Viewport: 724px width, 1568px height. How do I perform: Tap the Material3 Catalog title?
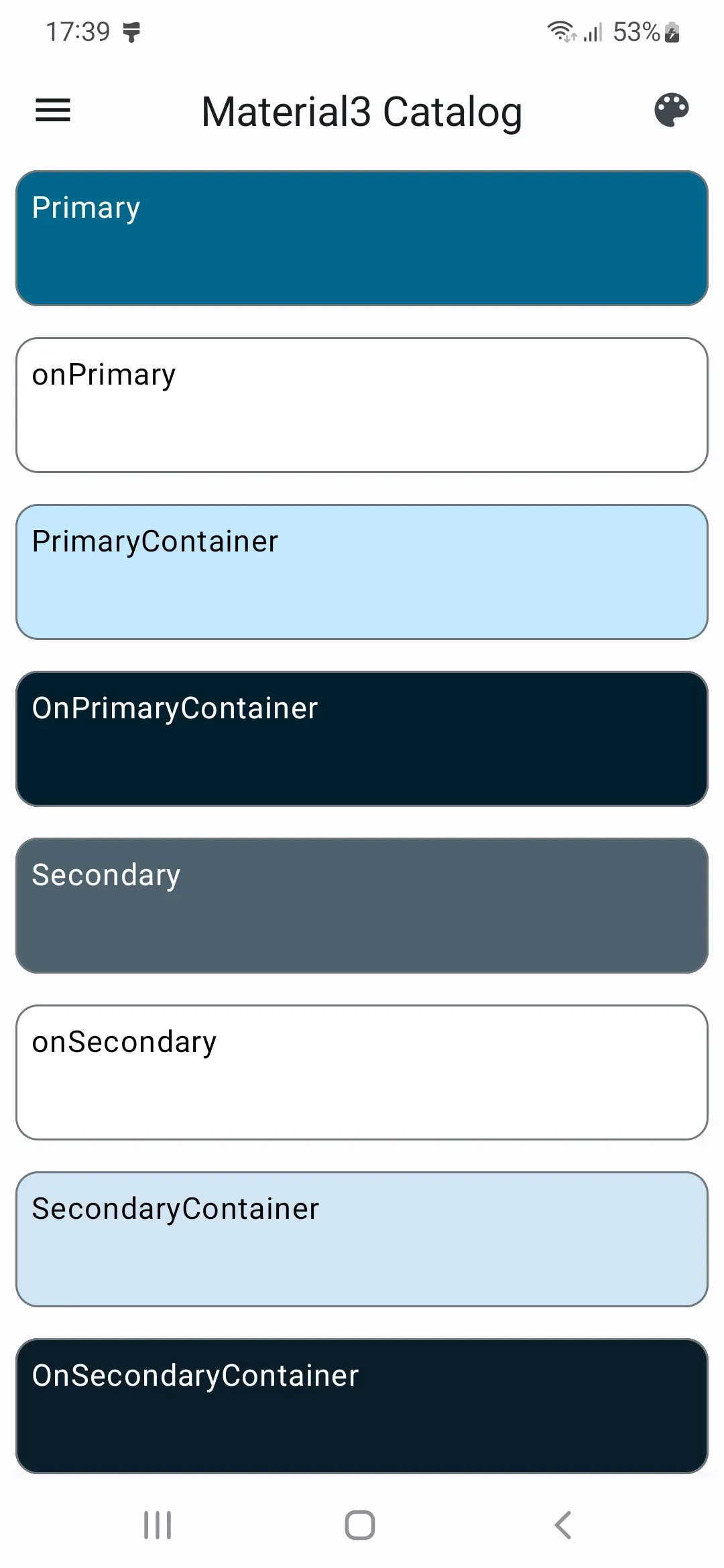tap(362, 112)
